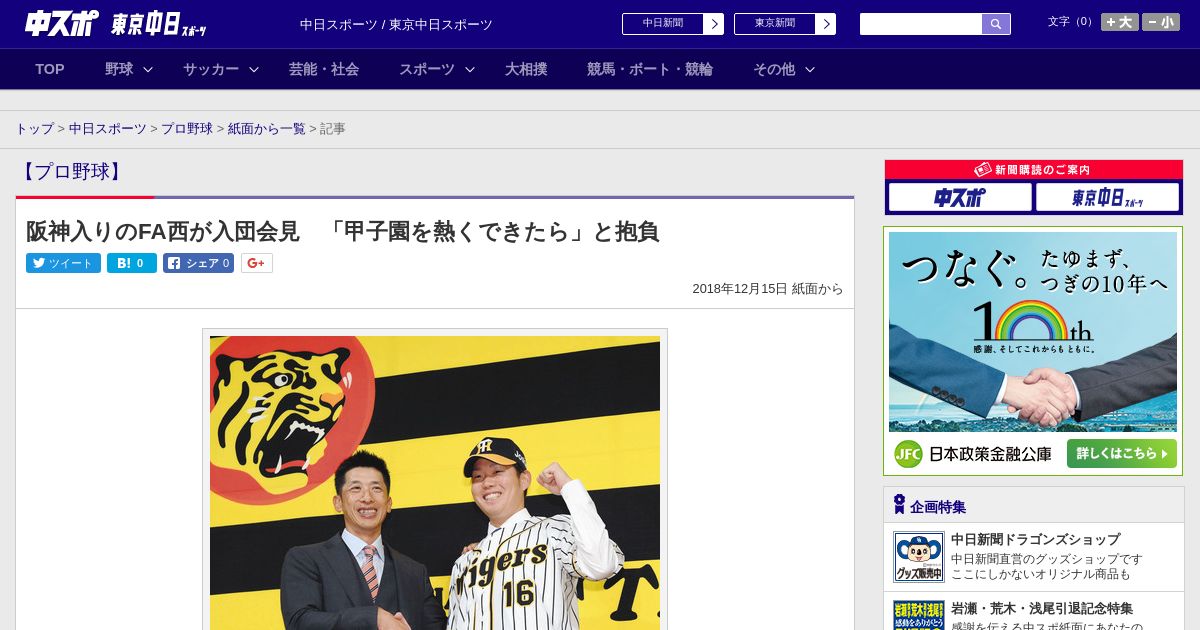Click トップ breadcrumb link

(x=34, y=129)
